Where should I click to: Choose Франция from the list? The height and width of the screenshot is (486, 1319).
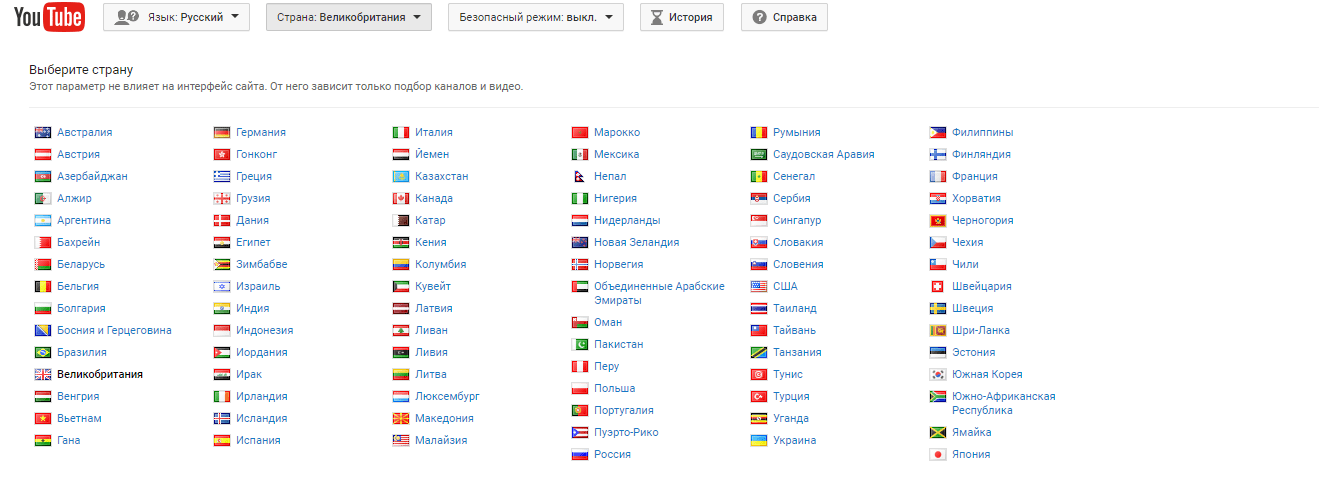[975, 176]
